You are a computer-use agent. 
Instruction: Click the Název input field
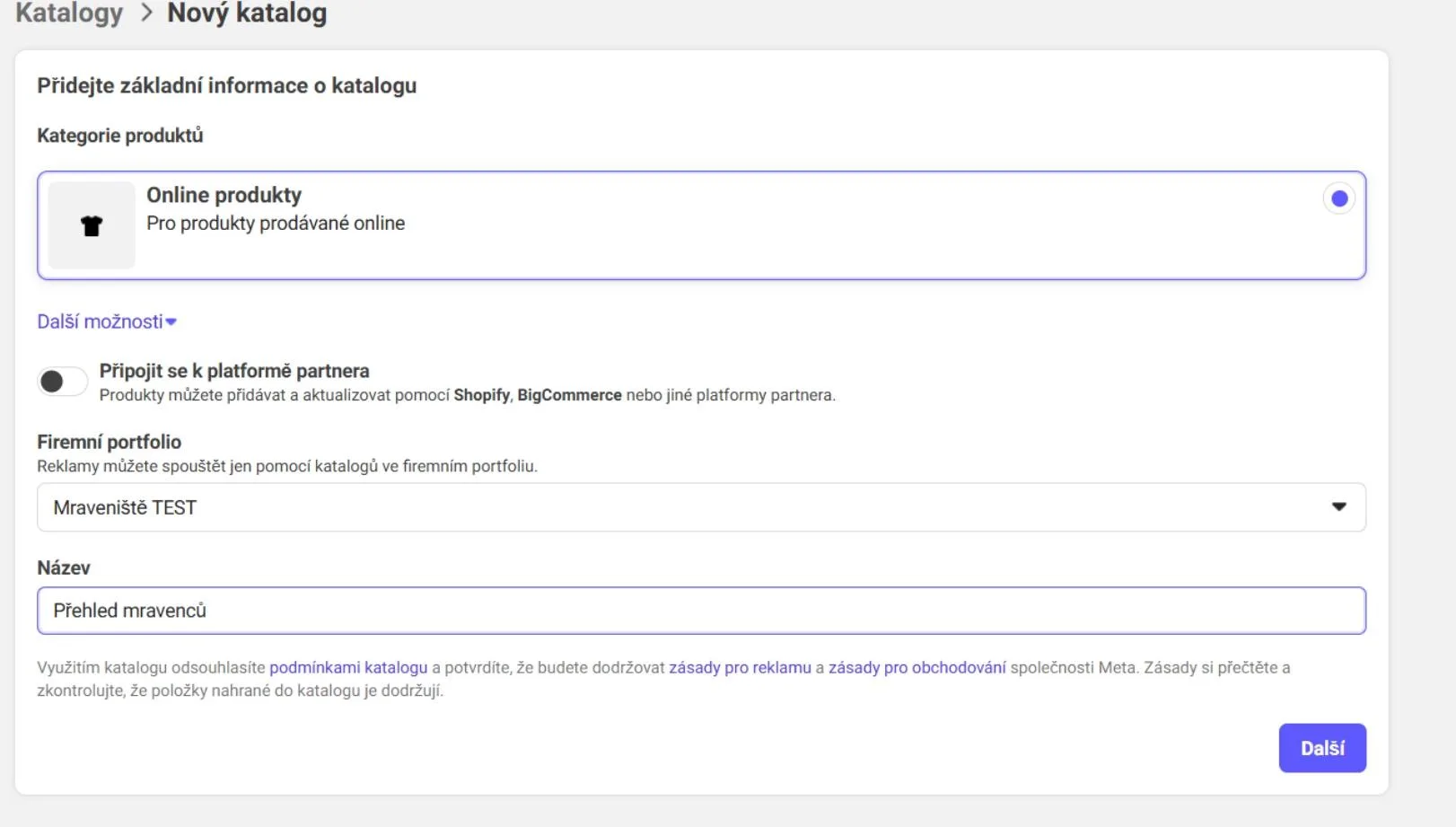coord(701,611)
